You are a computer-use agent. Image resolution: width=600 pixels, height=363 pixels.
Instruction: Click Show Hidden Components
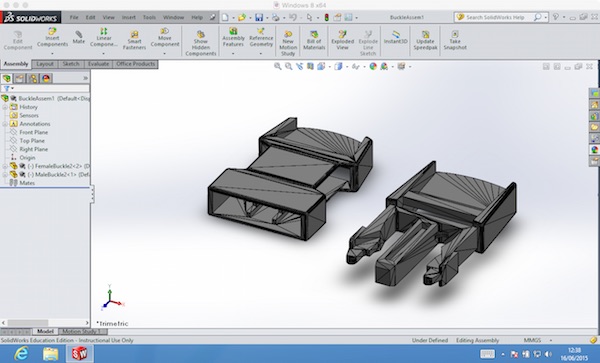(201, 43)
